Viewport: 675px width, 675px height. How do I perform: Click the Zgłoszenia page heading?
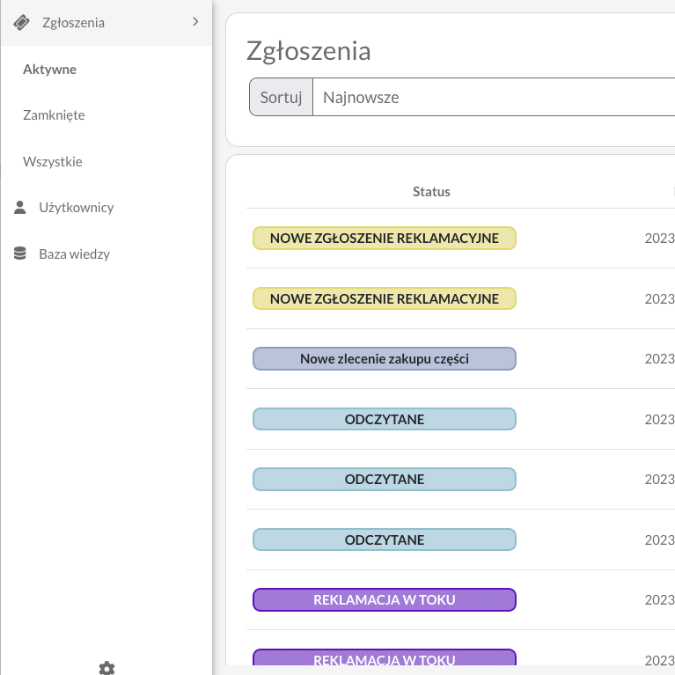[x=308, y=51]
